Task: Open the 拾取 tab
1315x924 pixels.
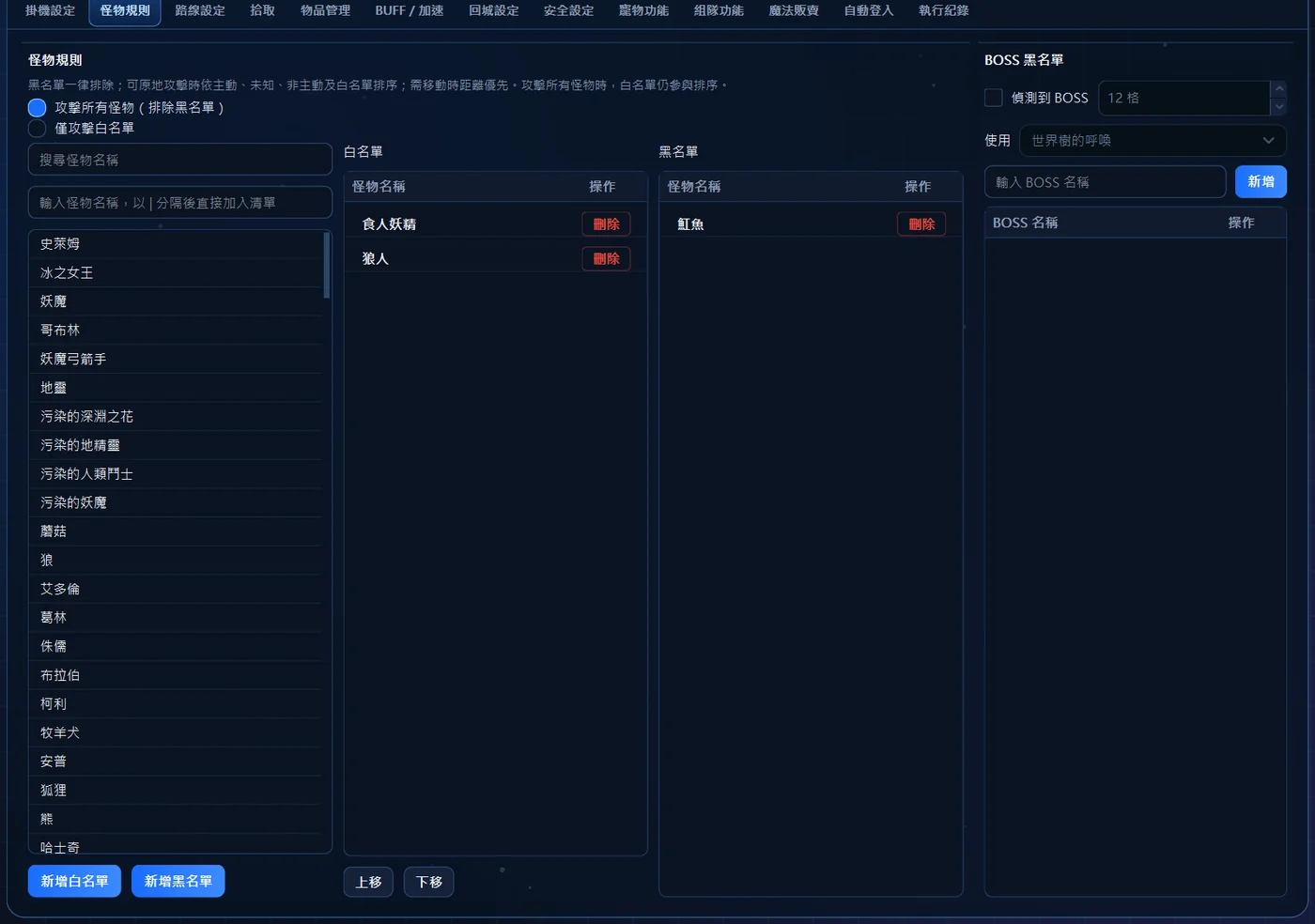Action: coord(263,11)
